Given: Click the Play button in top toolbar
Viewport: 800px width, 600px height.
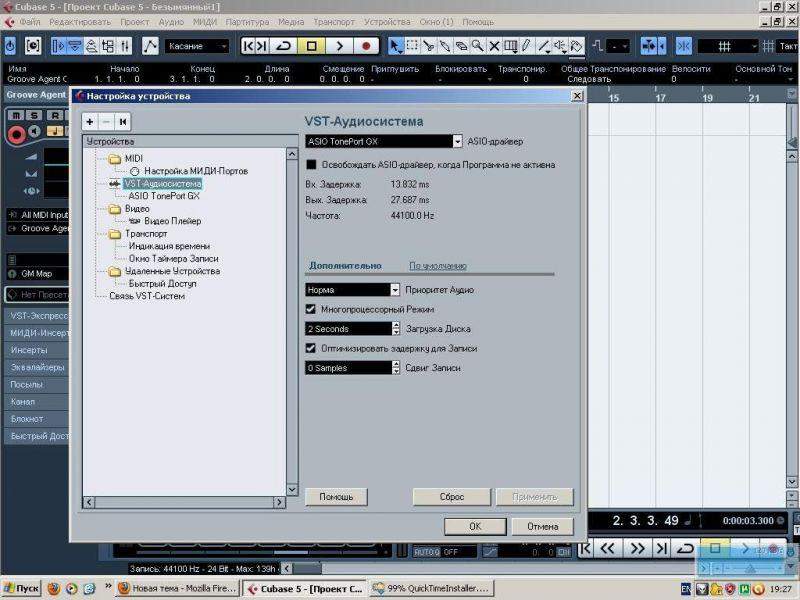Looking at the screenshot, I should point(340,46).
